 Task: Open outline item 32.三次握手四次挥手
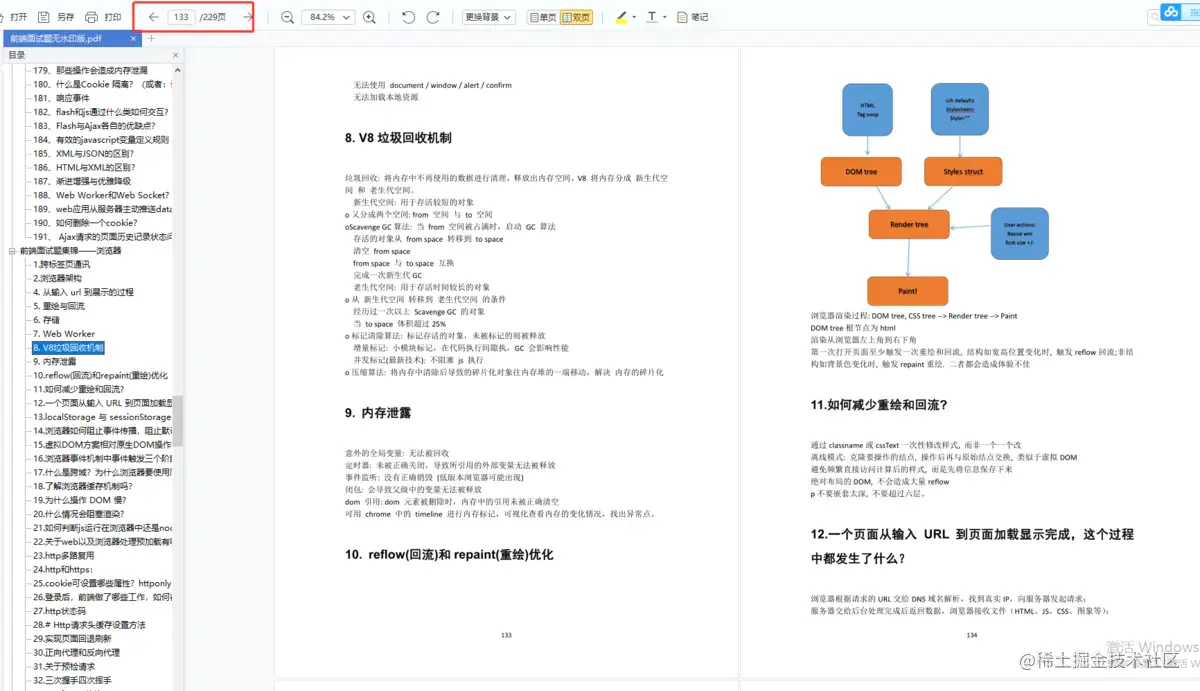(x=72, y=680)
